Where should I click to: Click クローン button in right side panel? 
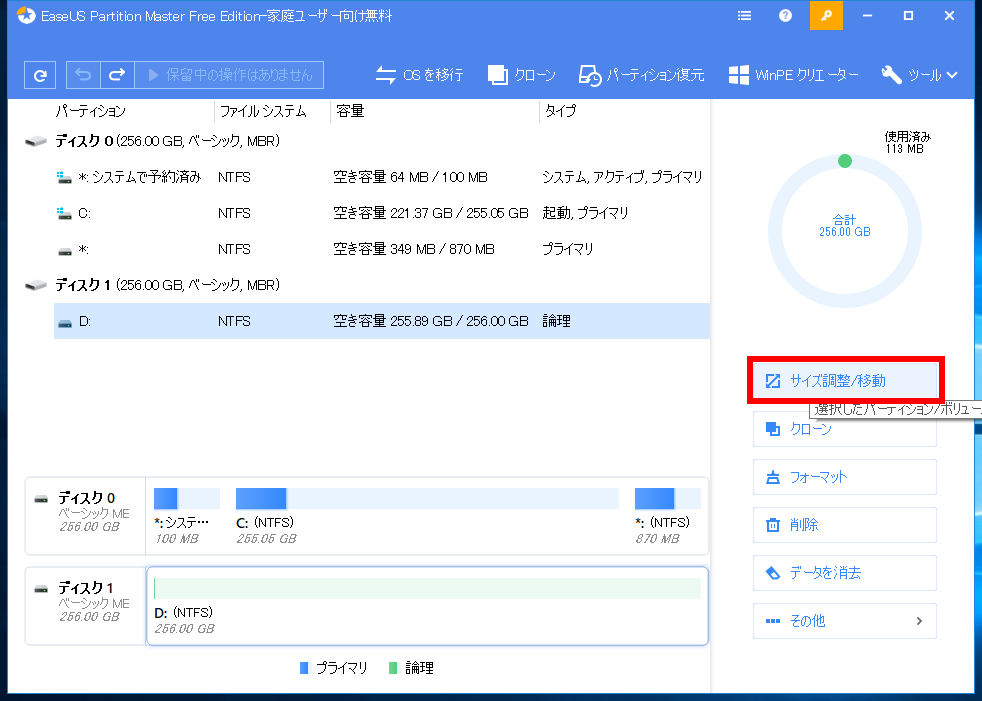(x=845, y=429)
